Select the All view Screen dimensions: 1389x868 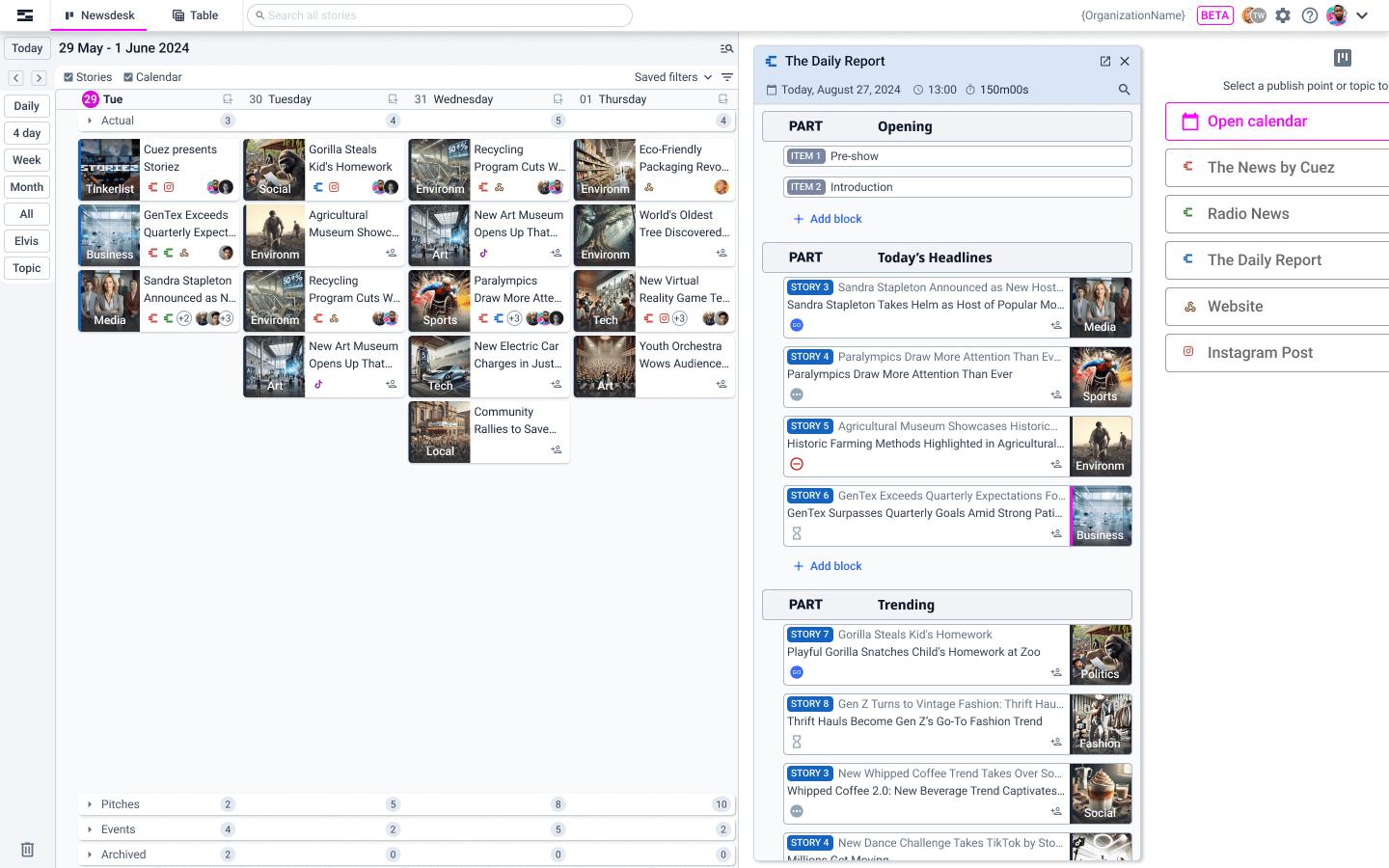point(27,214)
